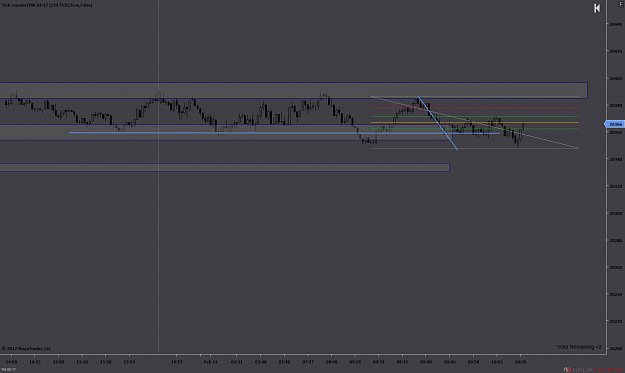Click the 14:09 time axis label
The image size is (625, 373).
click(x=11, y=362)
